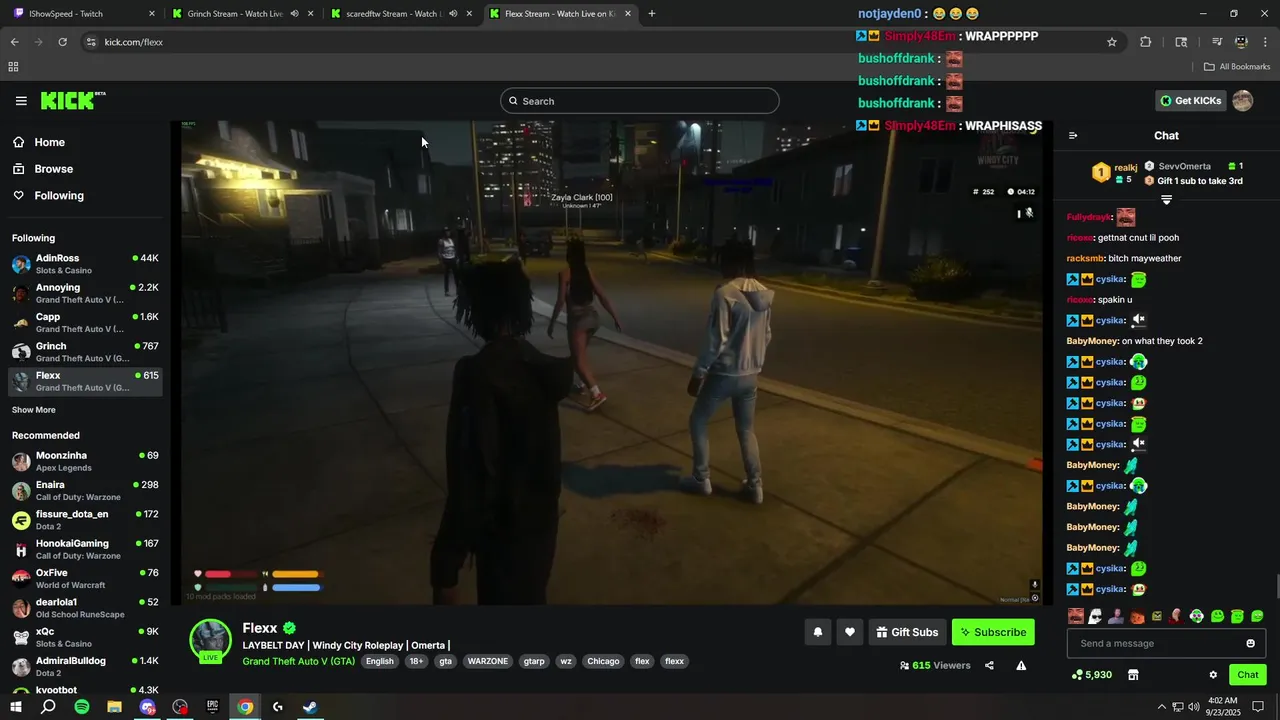Viewport: 1280px width, 720px height.
Task: Show hidden system tray icons
Action: click(x=1162, y=707)
